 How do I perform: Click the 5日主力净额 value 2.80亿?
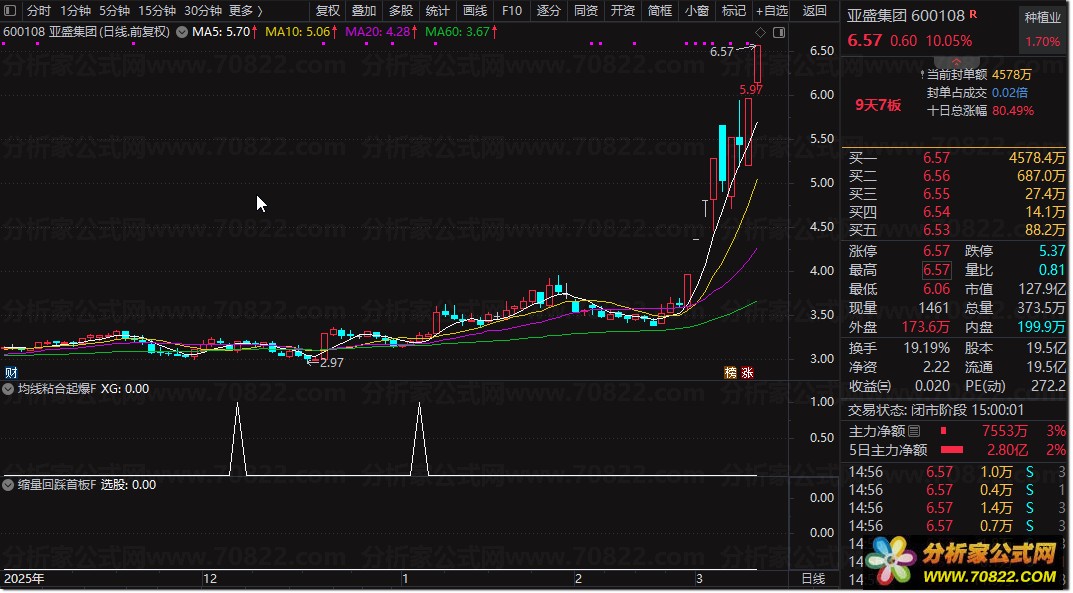(1007, 450)
